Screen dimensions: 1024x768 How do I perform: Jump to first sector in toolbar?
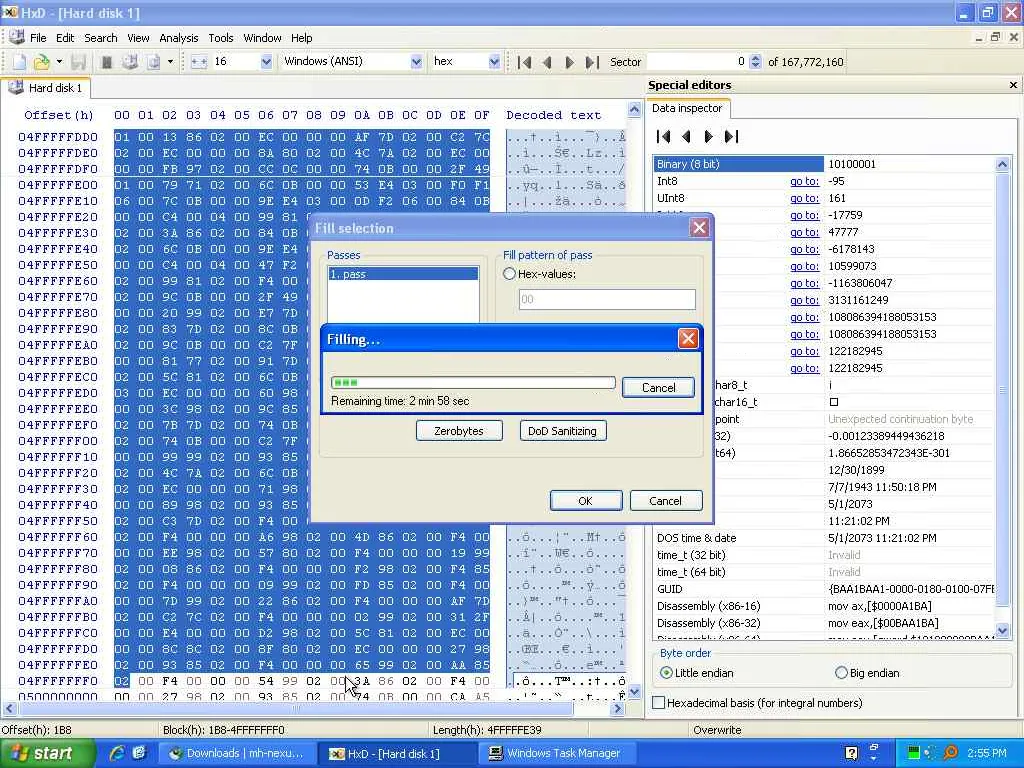[x=524, y=62]
